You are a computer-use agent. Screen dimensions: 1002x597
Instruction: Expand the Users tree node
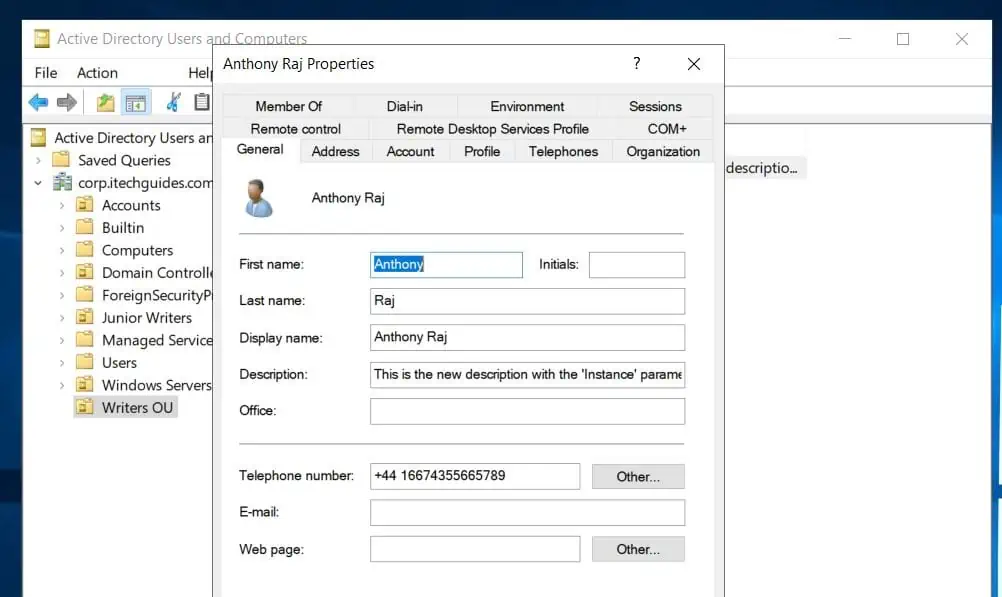[62, 363]
